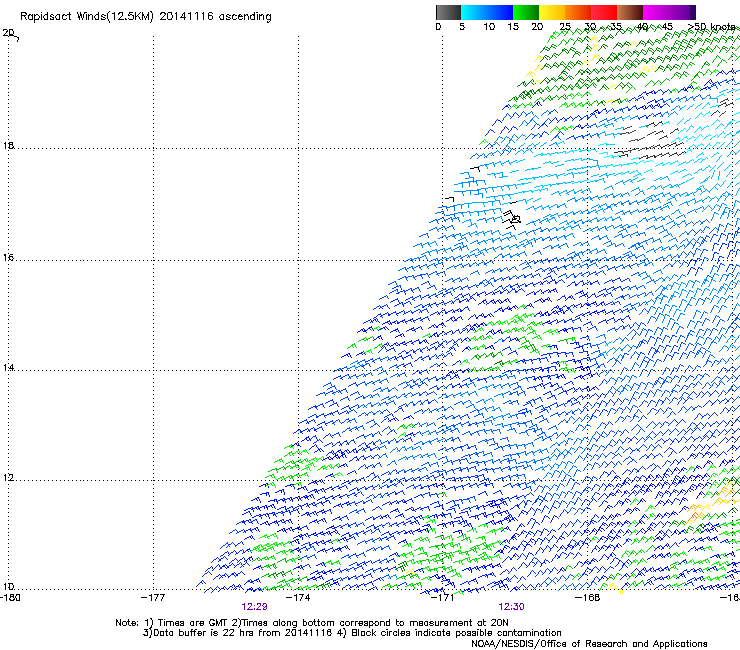The width and height of the screenshot is (740, 650).
Task: Click the longitude axis label '-177'
Action: 153,598
